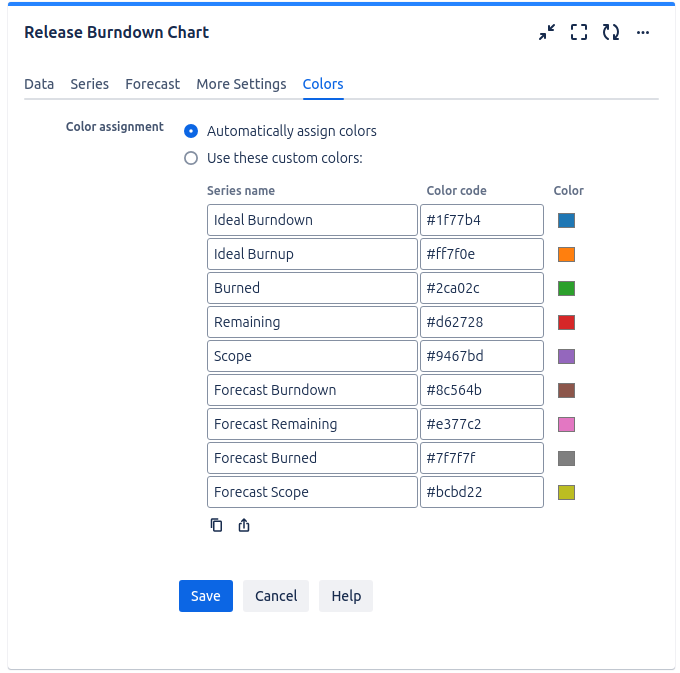680x673 pixels.
Task: Choose Use these custom colors option
Action: click(x=191, y=158)
